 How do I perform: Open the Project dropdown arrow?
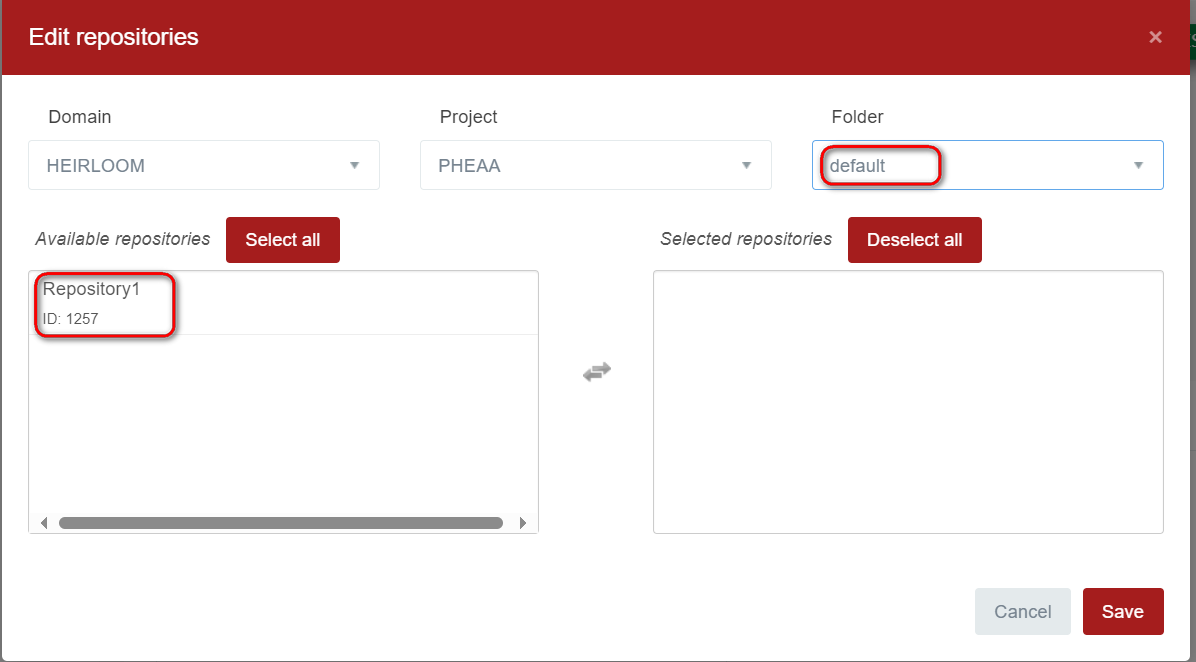pos(746,166)
